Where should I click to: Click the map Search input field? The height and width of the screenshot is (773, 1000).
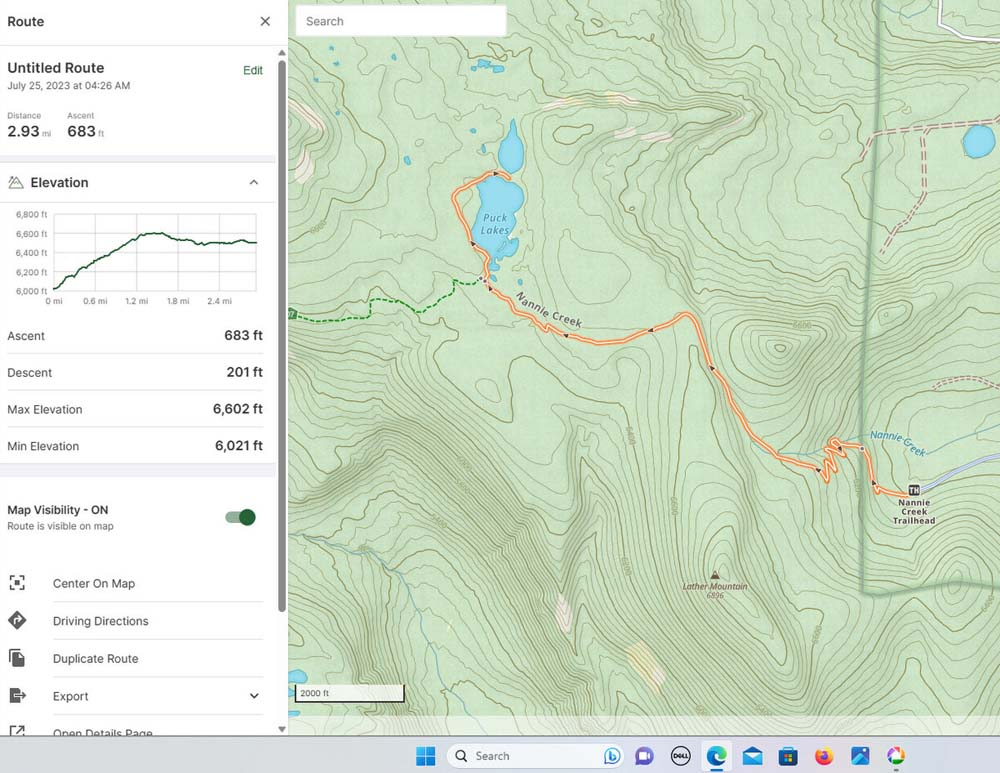(400, 21)
